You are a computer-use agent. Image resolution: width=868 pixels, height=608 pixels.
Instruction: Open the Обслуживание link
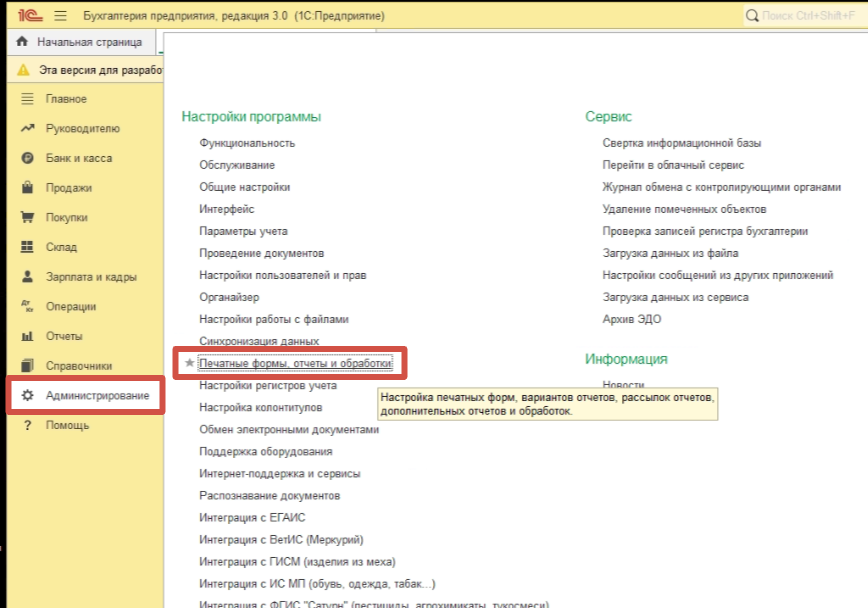[x=237, y=165]
